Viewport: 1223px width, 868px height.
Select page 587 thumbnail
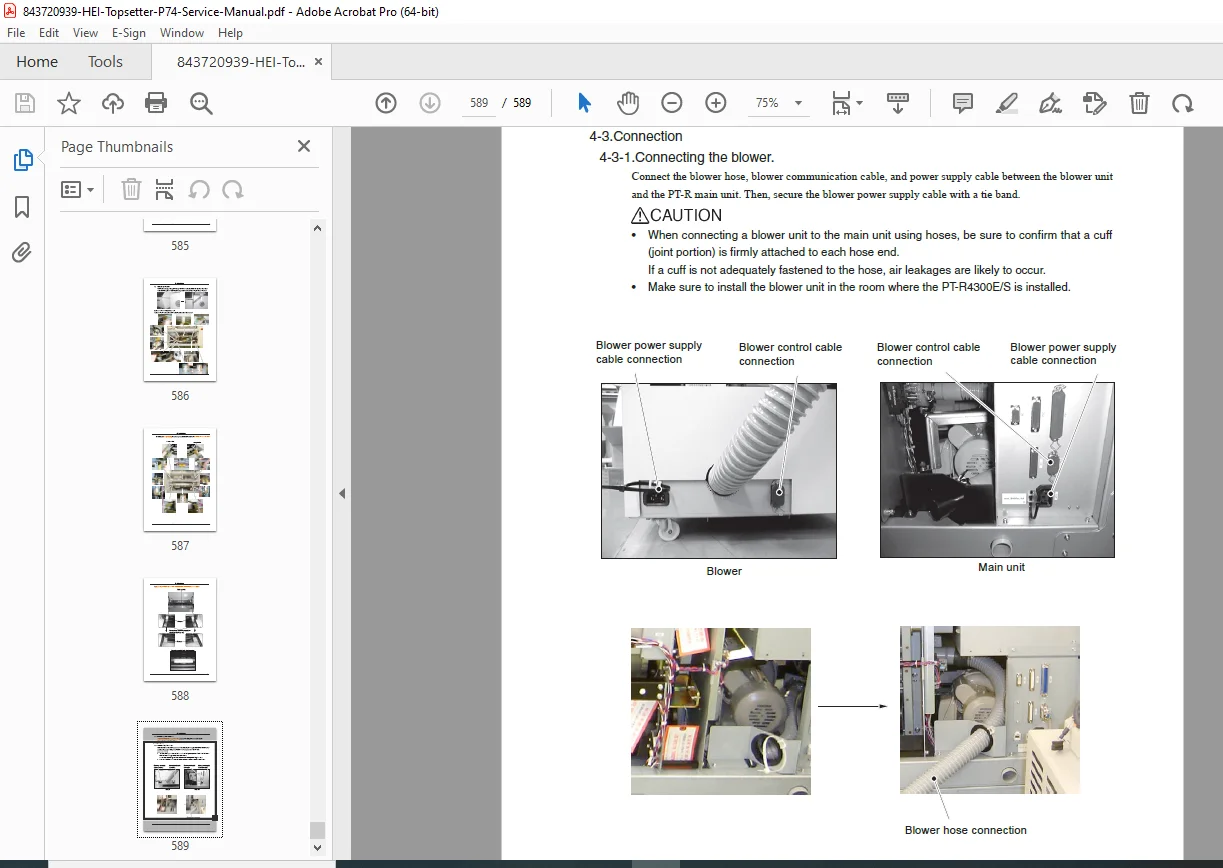180,480
